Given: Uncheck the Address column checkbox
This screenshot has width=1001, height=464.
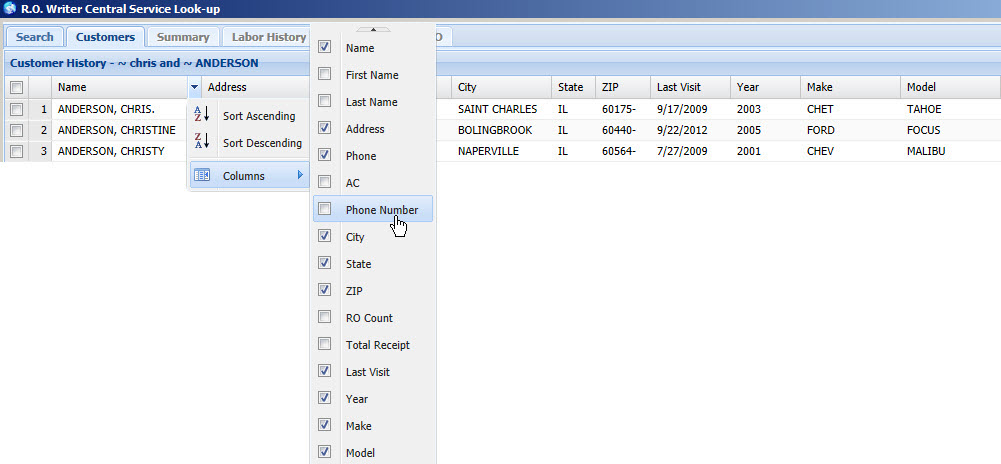Looking at the screenshot, I should (x=324, y=129).
